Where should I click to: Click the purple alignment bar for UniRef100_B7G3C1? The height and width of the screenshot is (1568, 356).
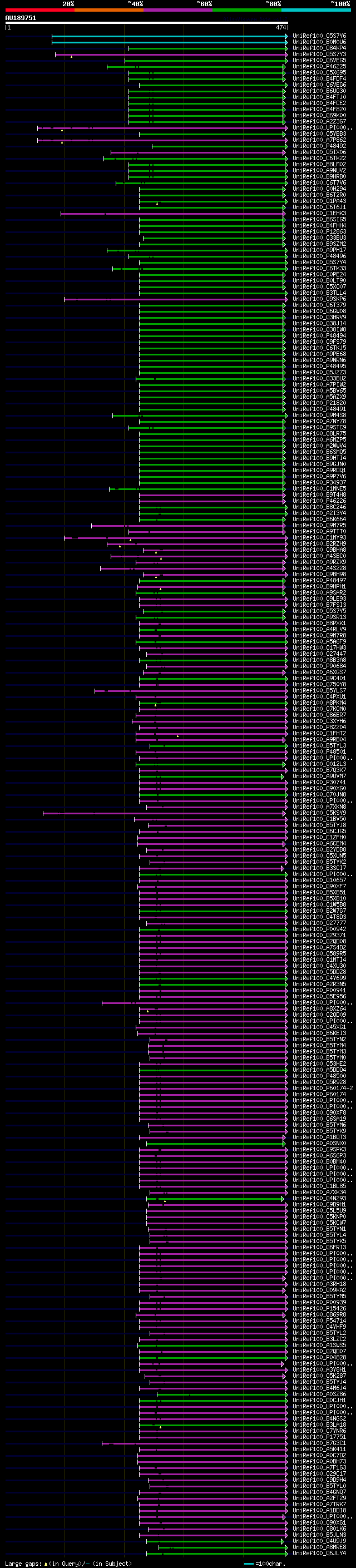point(195,1443)
